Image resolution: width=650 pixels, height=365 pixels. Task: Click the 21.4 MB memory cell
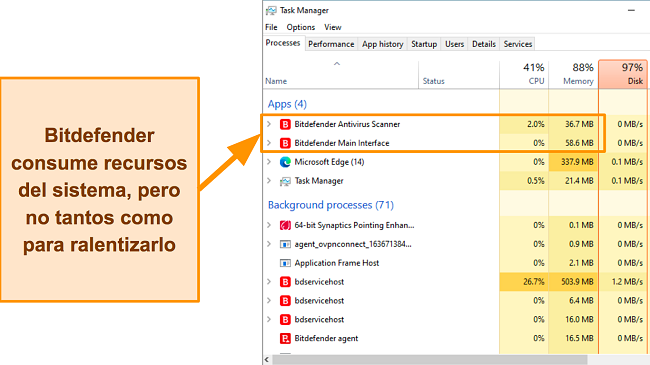click(574, 181)
